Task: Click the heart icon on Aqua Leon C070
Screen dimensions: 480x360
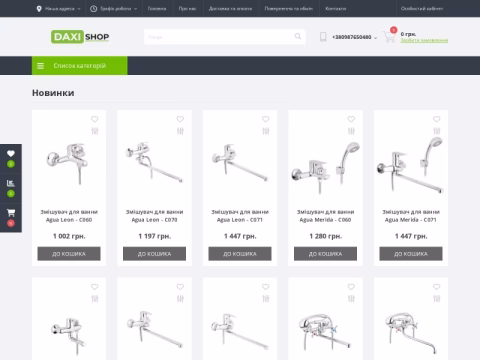Action: click(180, 119)
